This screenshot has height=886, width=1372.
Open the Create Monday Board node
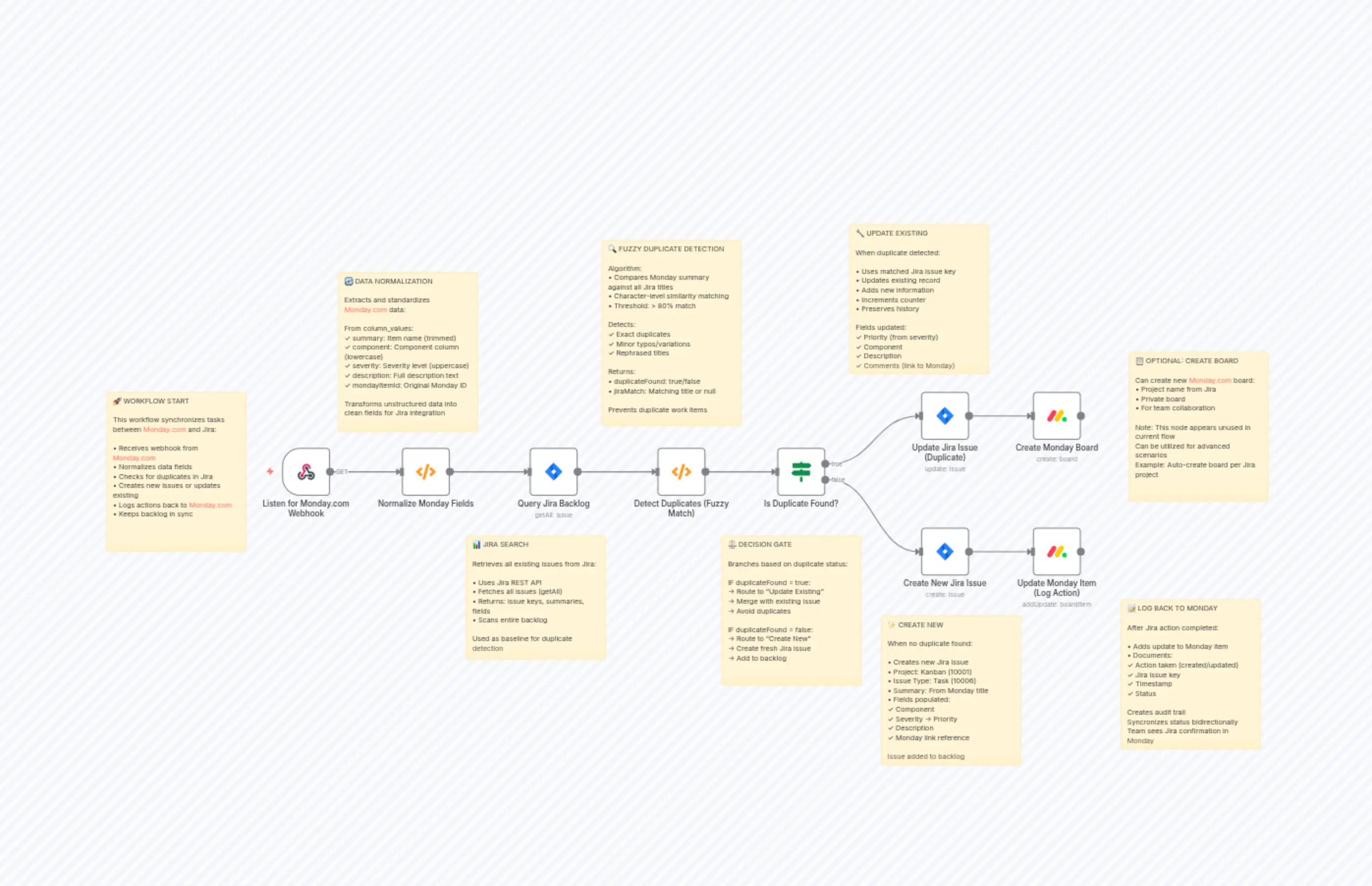[x=1056, y=416]
